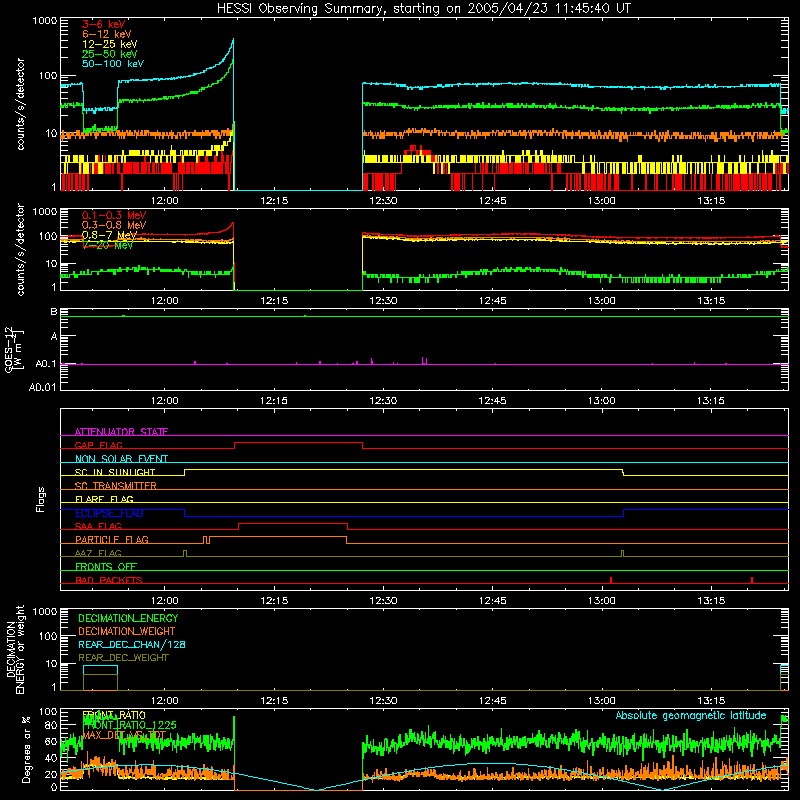This screenshot has width=800, height=800.
Task: Select the SAA_FLAG label
Action: click(x=98, y=526)
